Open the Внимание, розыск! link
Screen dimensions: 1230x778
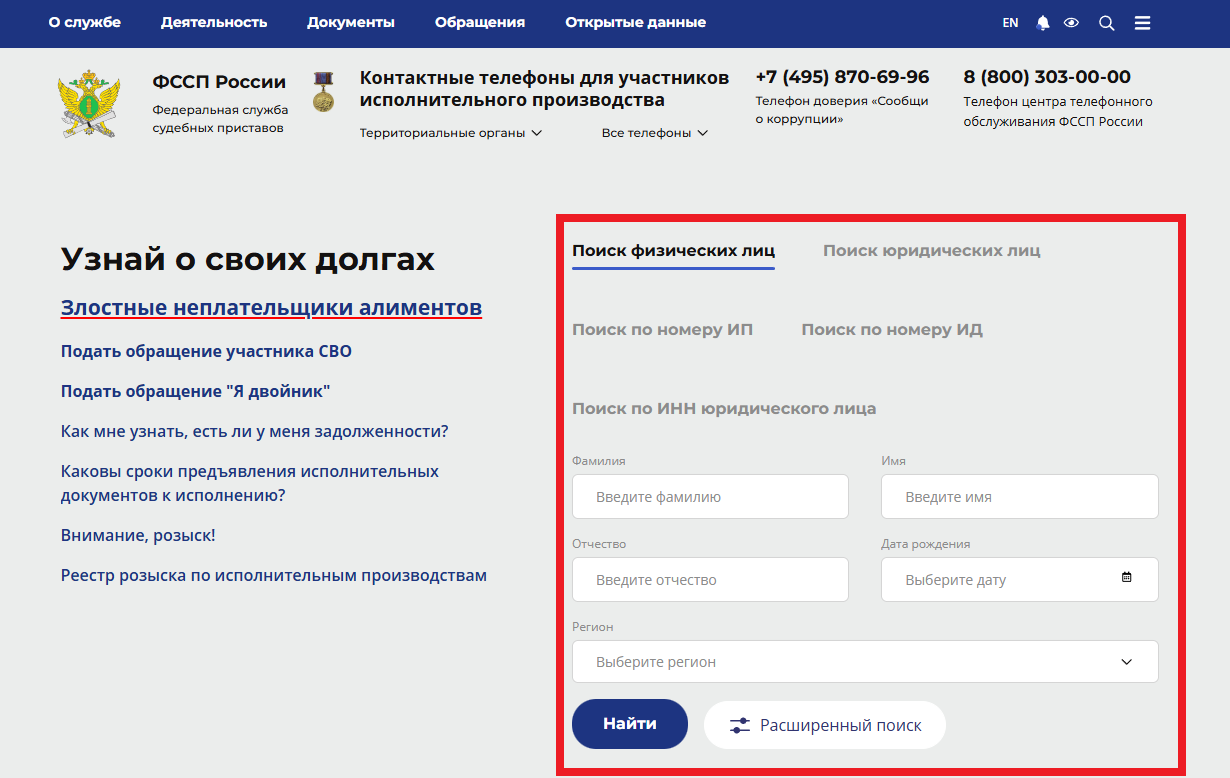135,534
